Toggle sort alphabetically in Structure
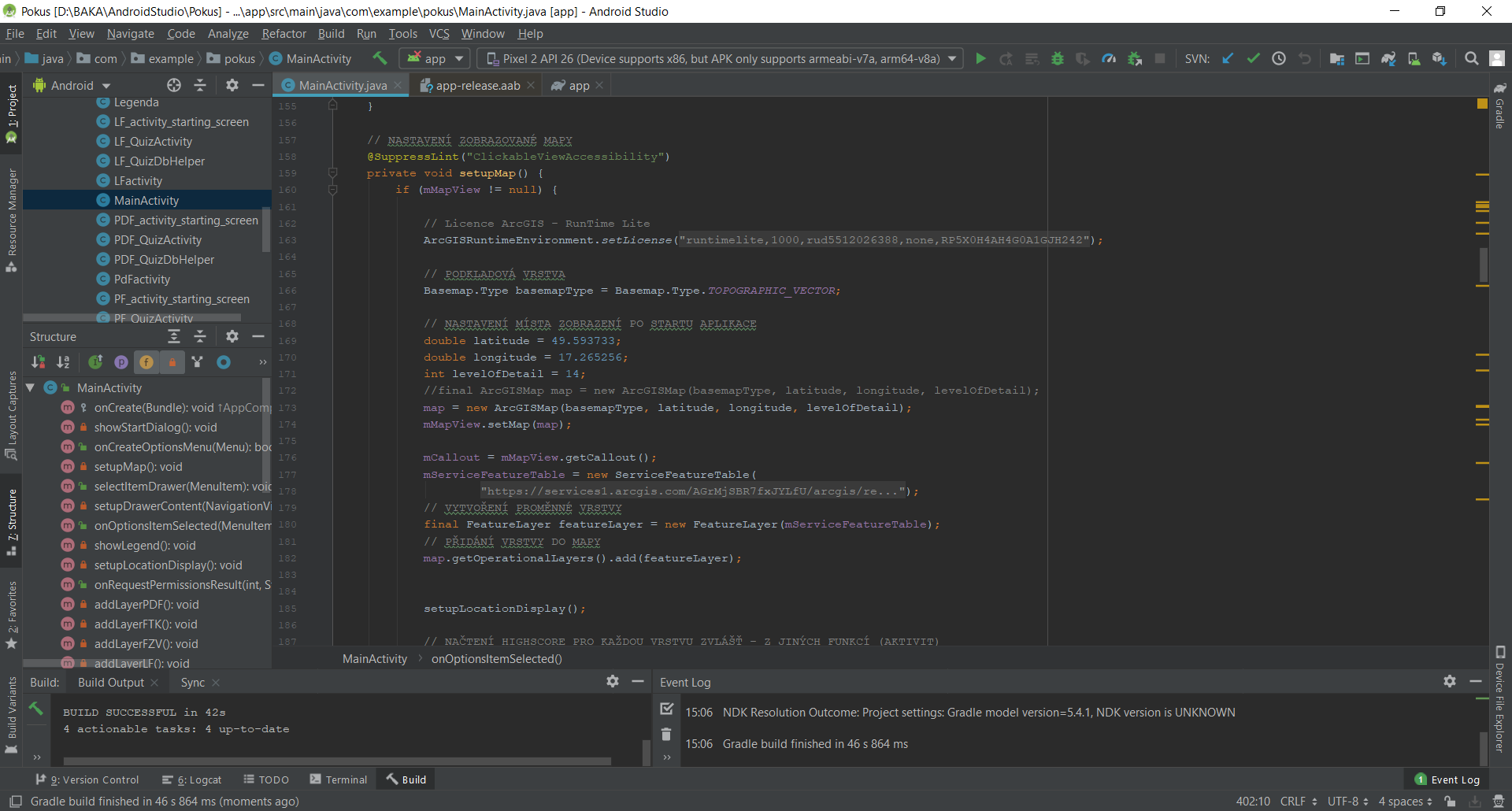 (63, 362)
